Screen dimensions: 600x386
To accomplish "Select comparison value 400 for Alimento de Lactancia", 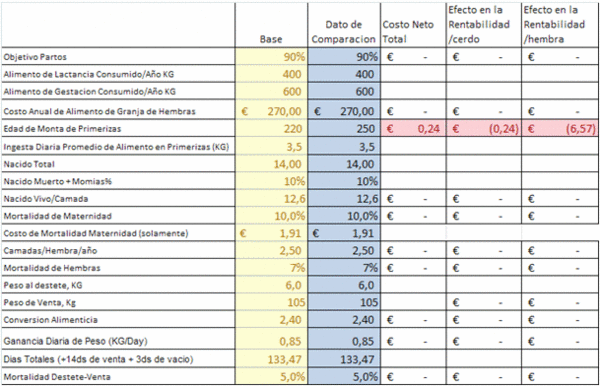I will [x=364, y=74].
